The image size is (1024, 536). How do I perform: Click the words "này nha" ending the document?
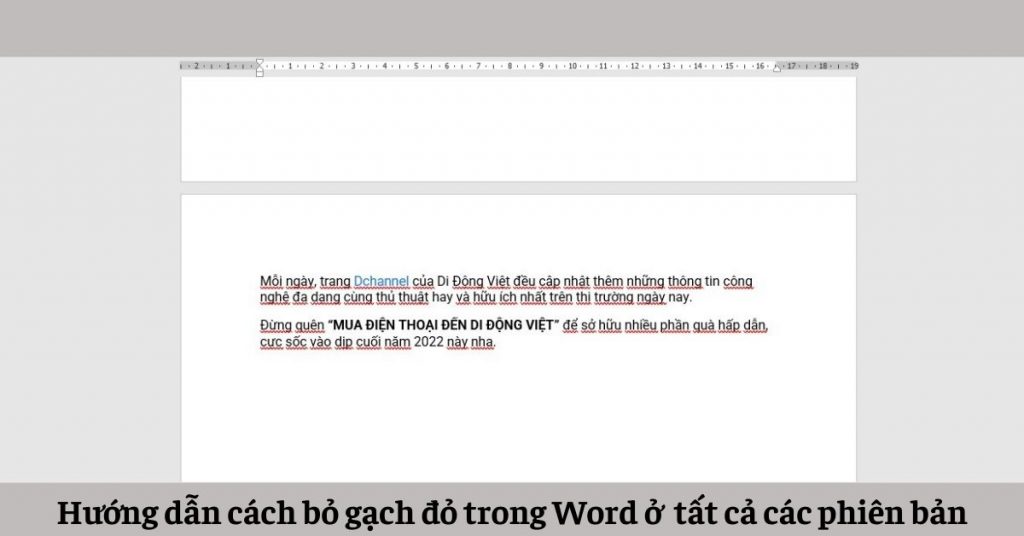tap(471, 343)
